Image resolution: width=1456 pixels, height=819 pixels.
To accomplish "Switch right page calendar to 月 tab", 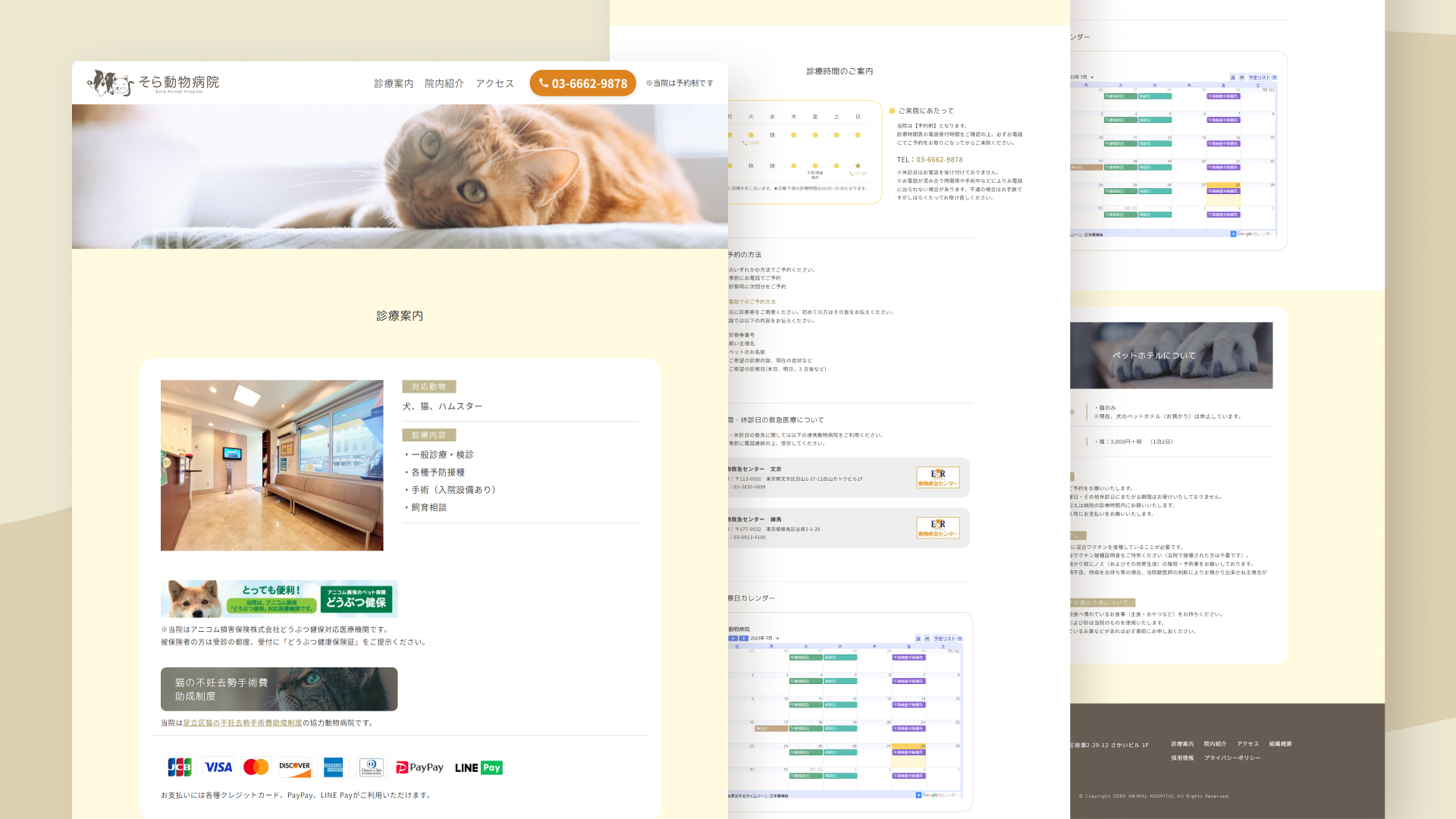I will pos(1241,77).
